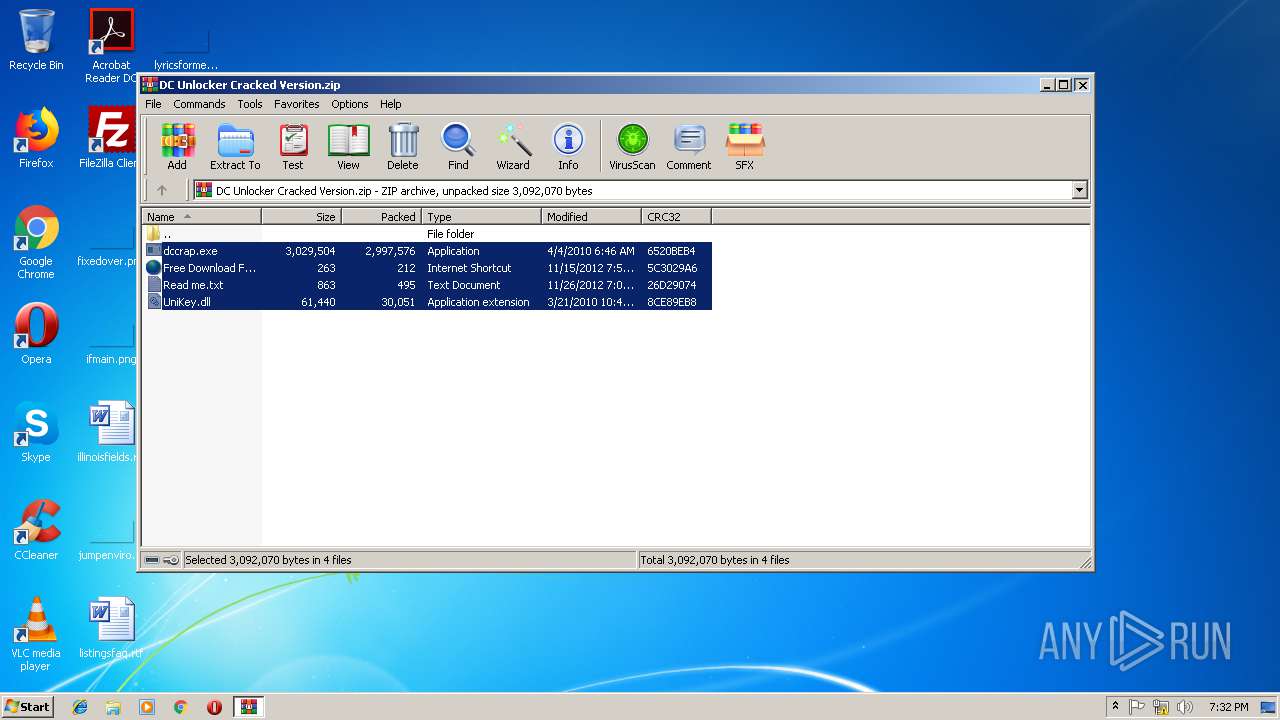This screenshot has width=1280, height=720.
Task: Run VirusScan on the archive
Action: [x=632, y=147]
